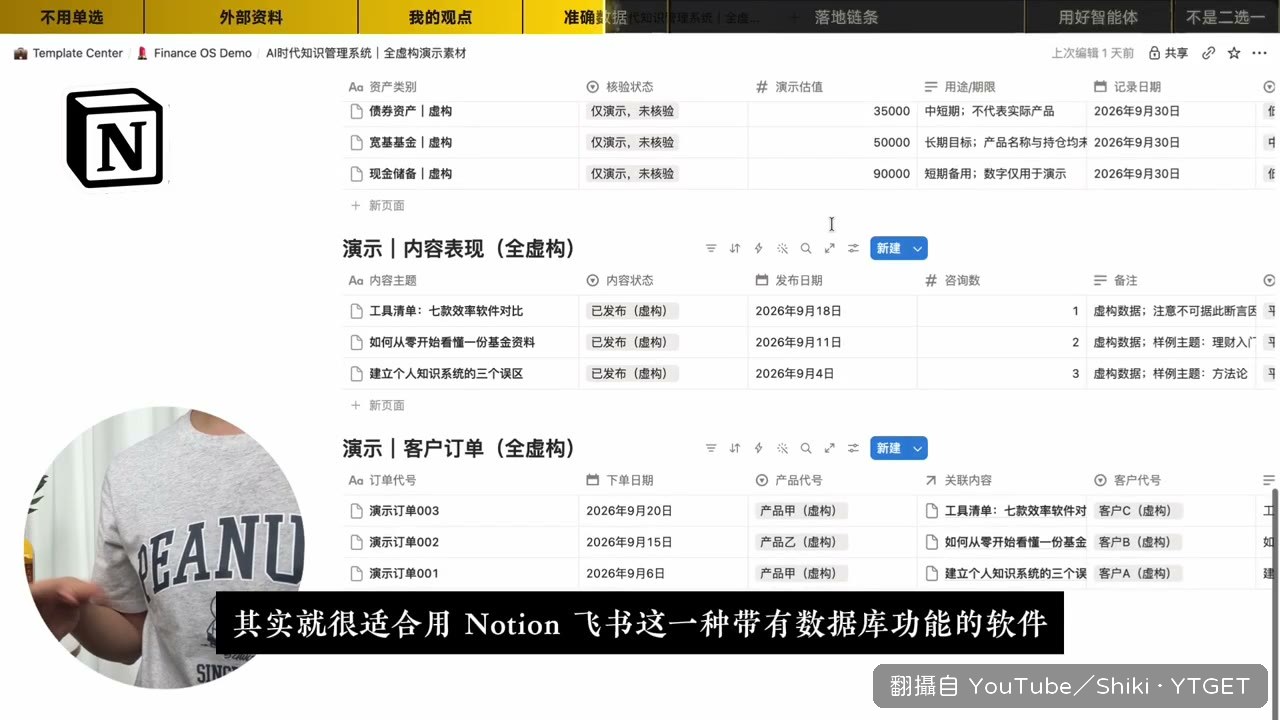Go to the 外部资料 chapter tab
Viewport: 1280px width, 720px height.
tap(251, 17)
